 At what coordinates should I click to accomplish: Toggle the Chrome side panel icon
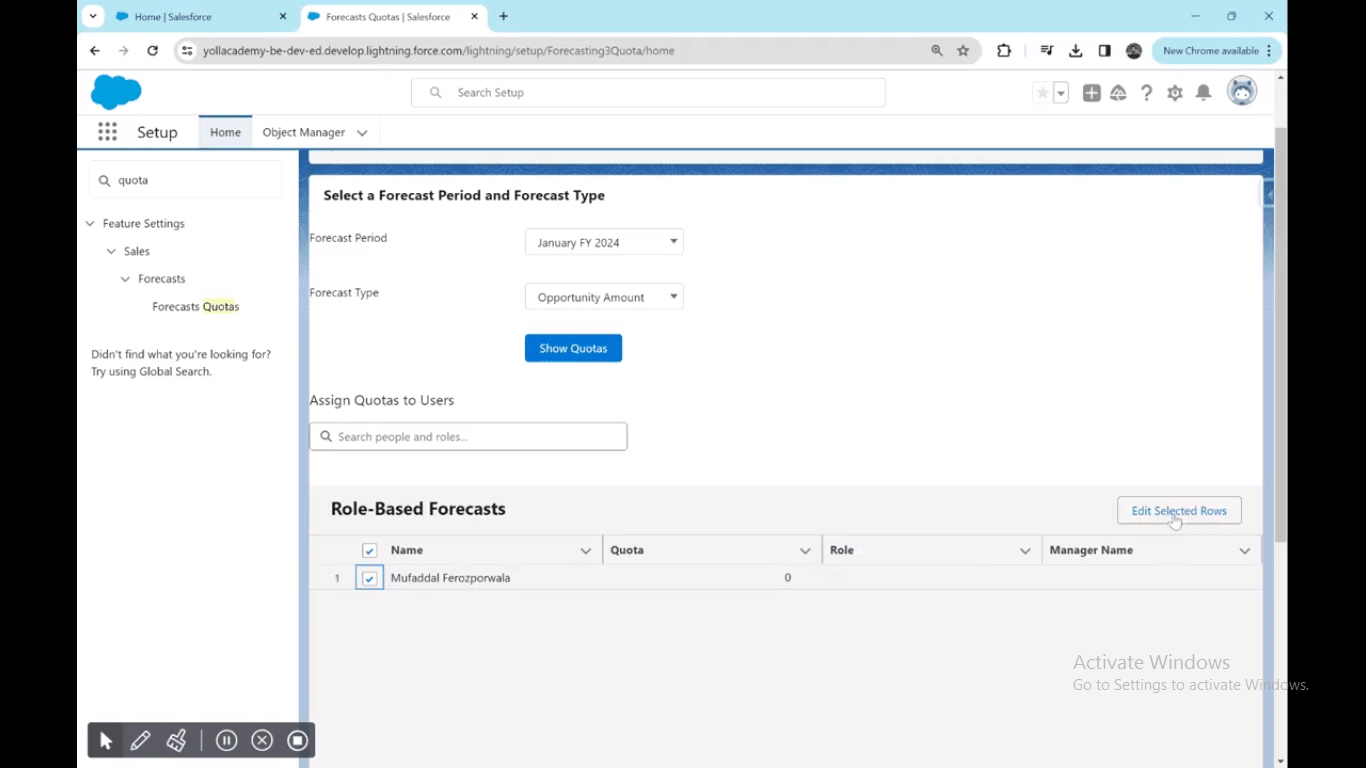1105,50
